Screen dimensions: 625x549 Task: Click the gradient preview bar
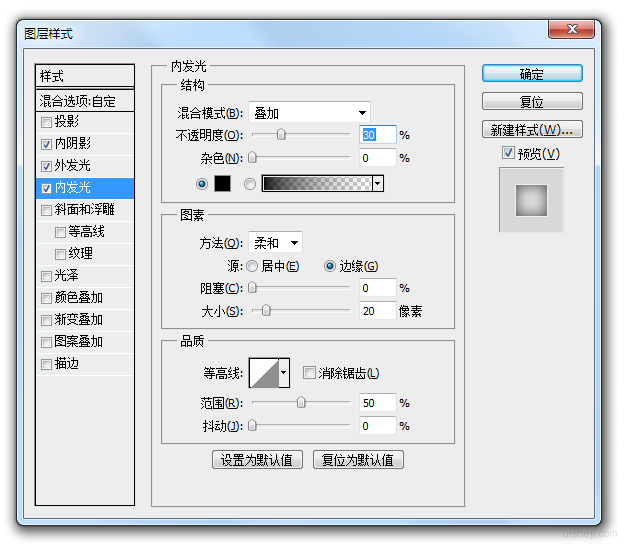pos(317,183)
